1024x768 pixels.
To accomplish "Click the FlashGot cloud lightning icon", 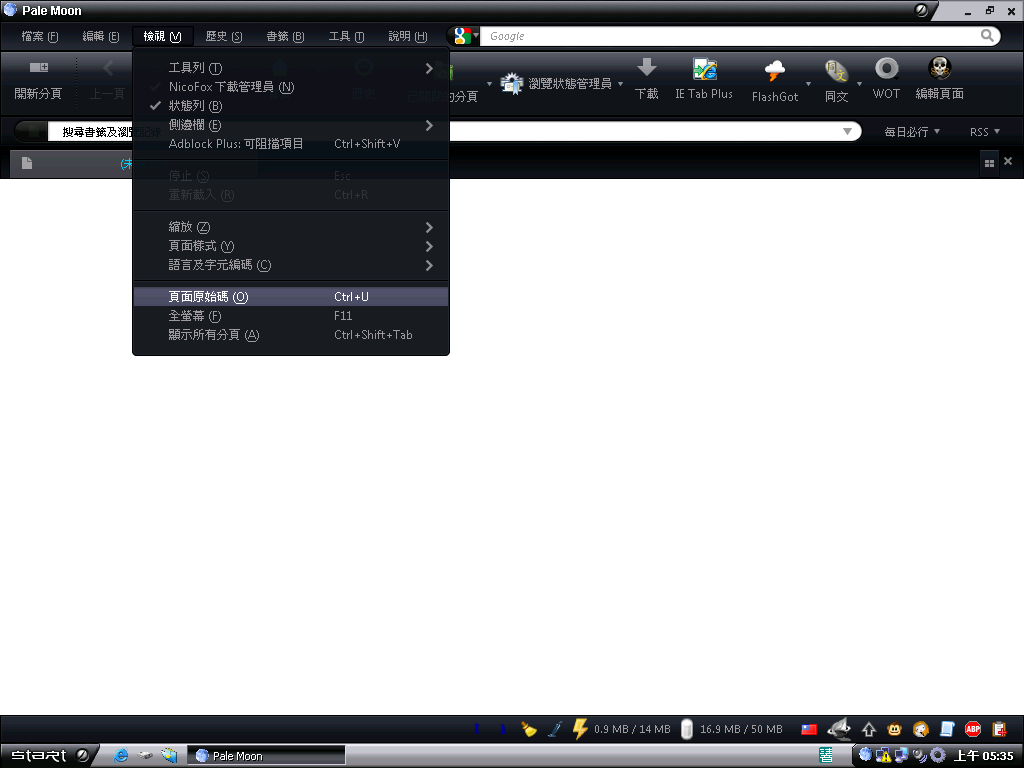I will click(x=775, y=70).
